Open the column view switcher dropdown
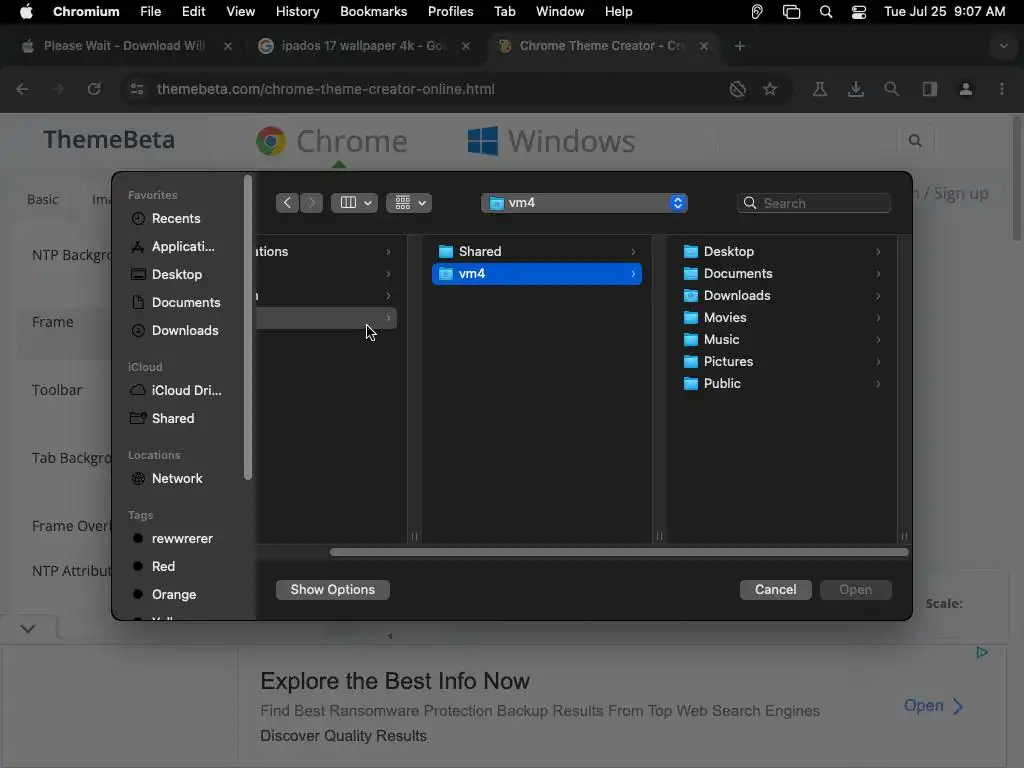The height and width of the screenshot is (768, 1024). 355,203
